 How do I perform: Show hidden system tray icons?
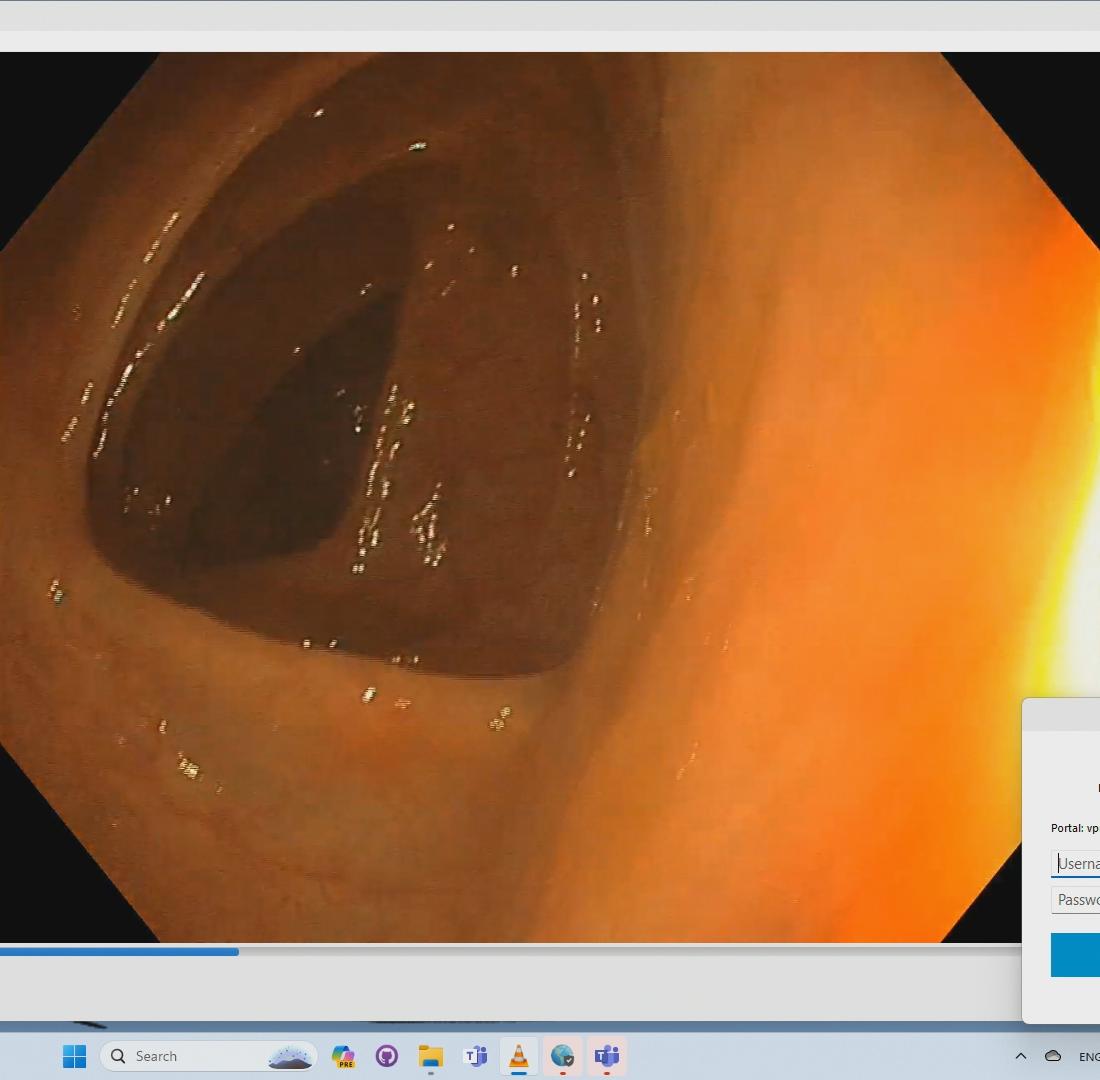[x=1021, y=1056]
